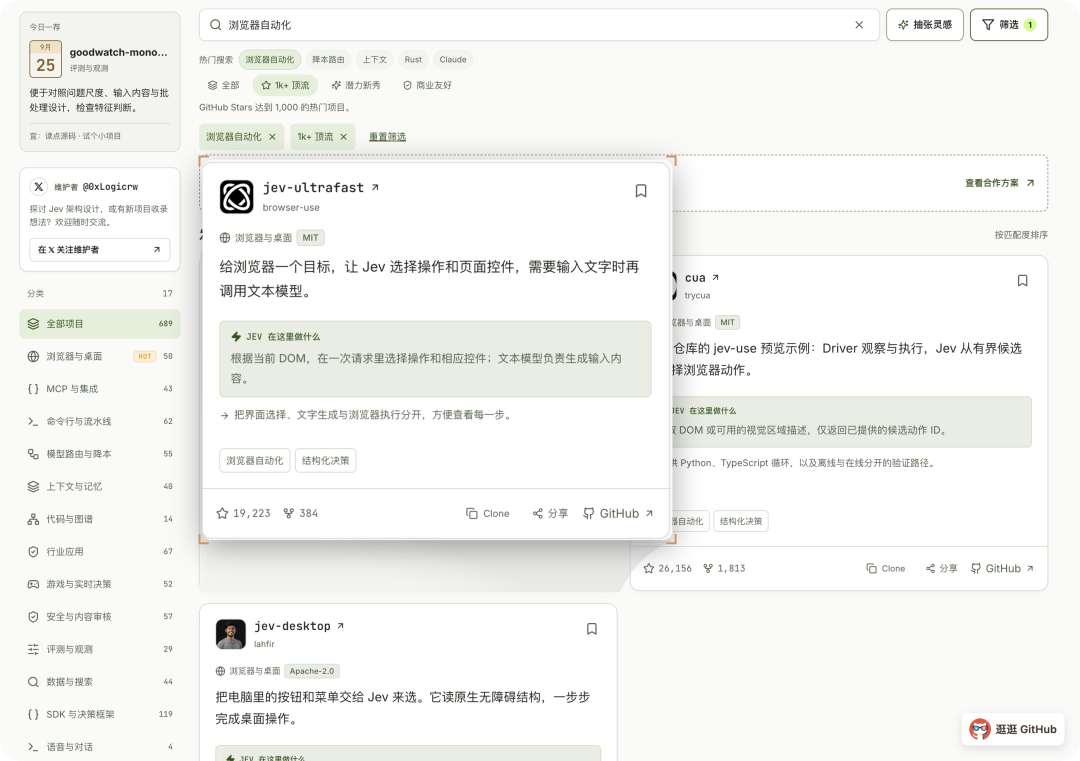Click the 重置筛选 link
The height and width of the screenshot is (761, 1080).
click(x=387, y=137)
